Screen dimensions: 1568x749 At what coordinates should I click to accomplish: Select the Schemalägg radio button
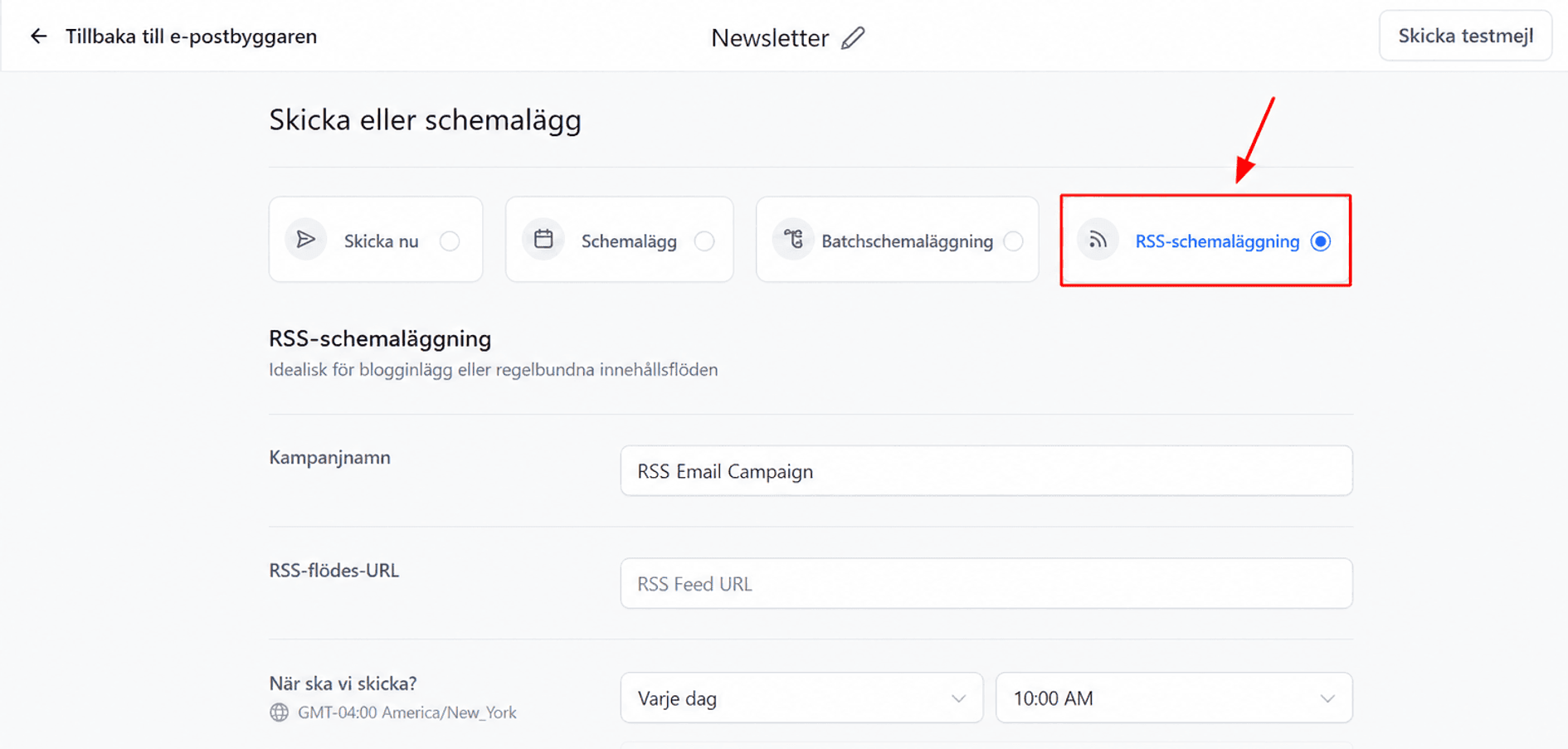704,241
